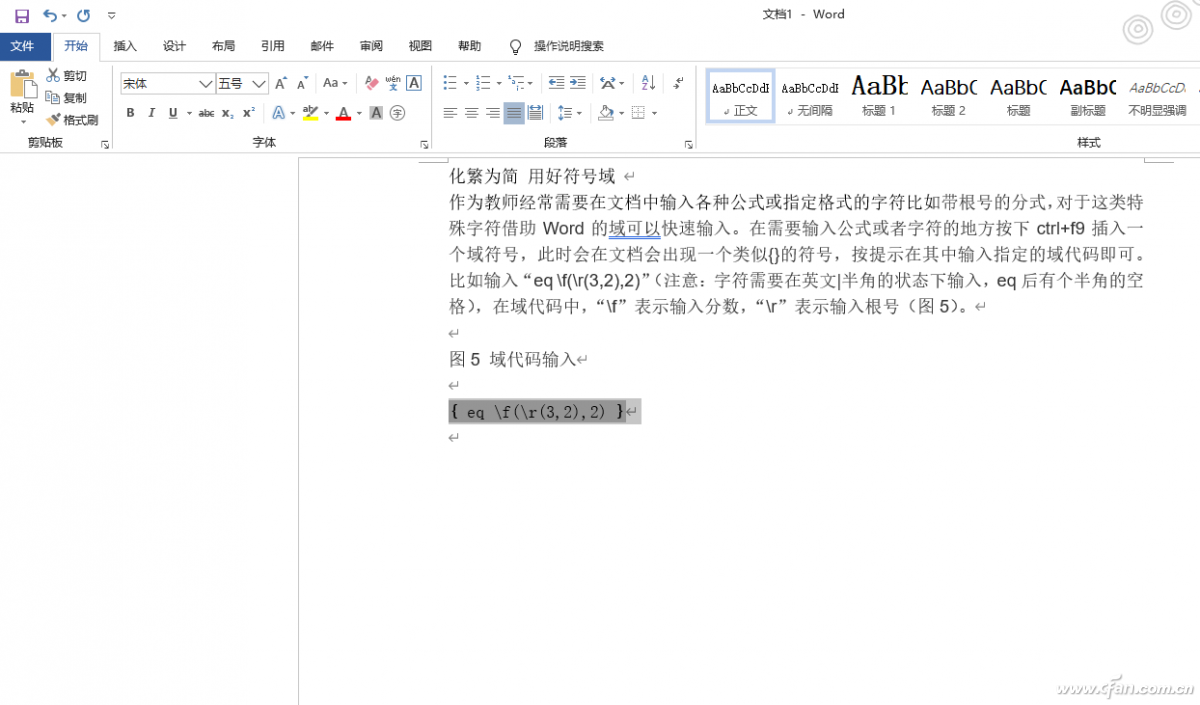Apply the 正文 (Normal) style

tap(740, 96)
